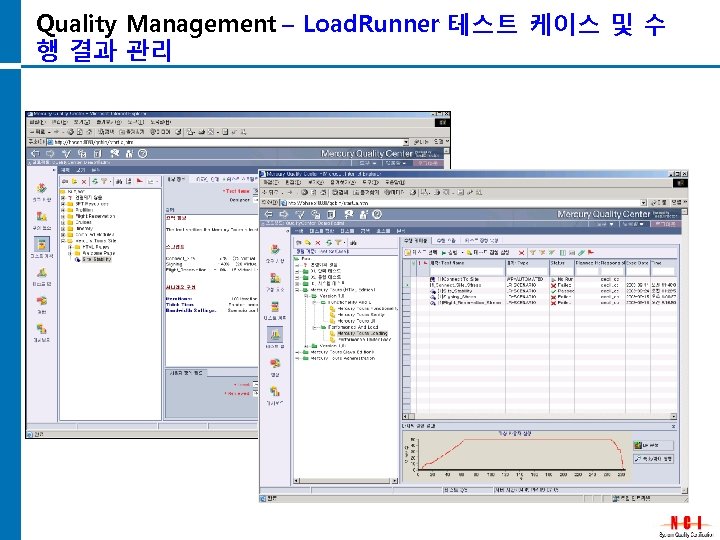Click the red X delete icon above front test set tree
This screenshot has height=540, width=720.
click(x=318, y=242)
